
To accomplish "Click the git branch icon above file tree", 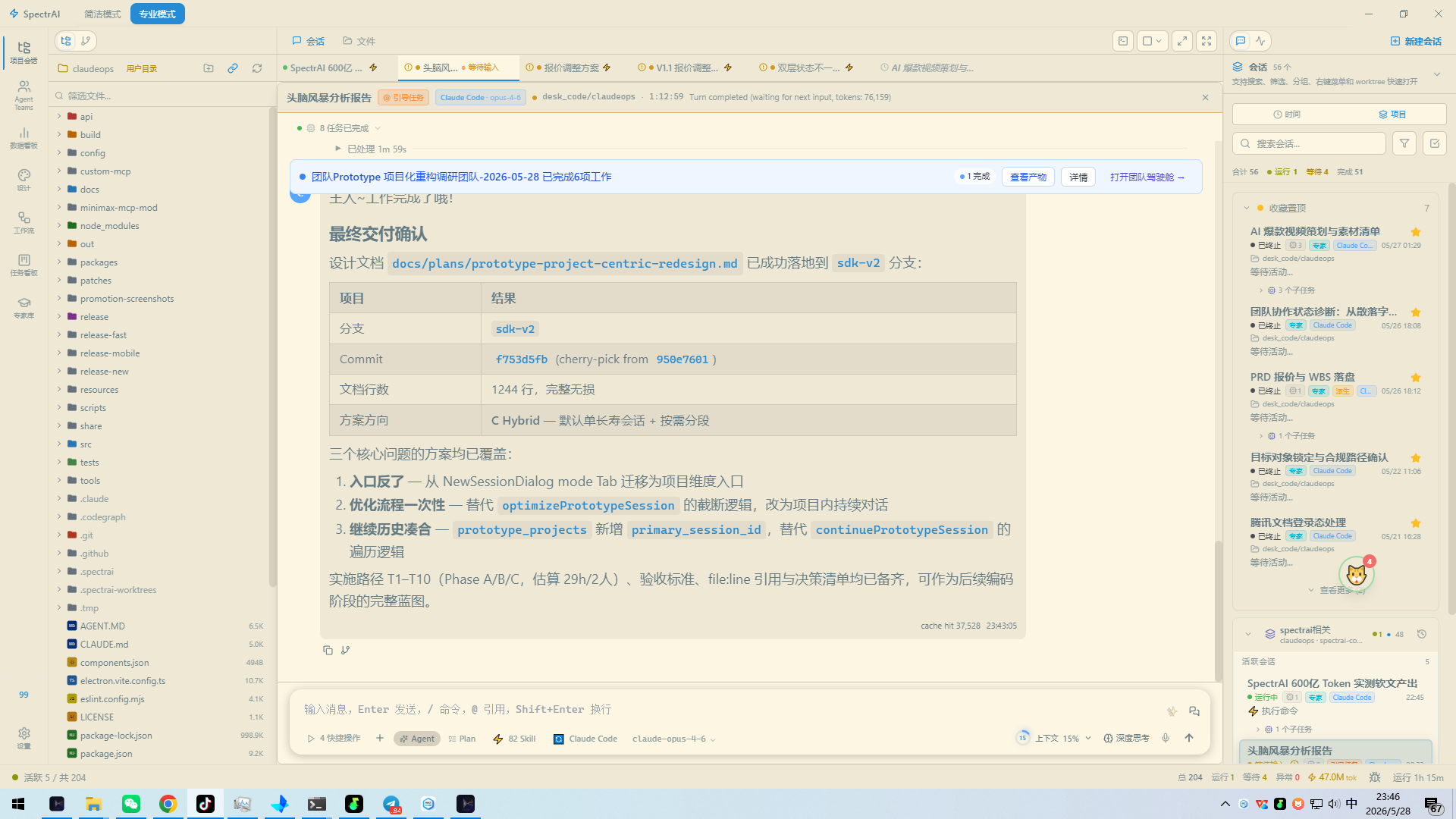I will (86, 41).
